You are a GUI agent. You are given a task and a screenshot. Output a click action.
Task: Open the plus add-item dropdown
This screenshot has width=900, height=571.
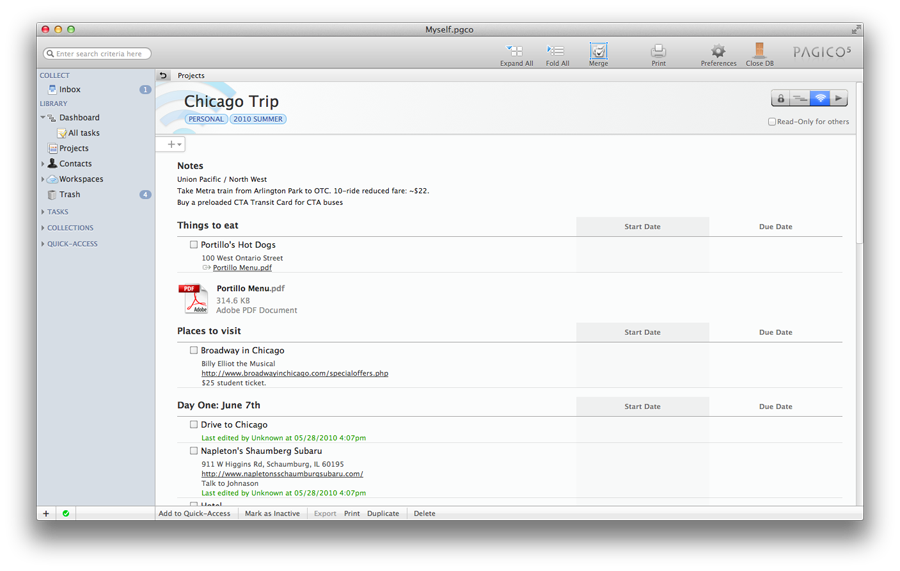click(x=174, y=145)
